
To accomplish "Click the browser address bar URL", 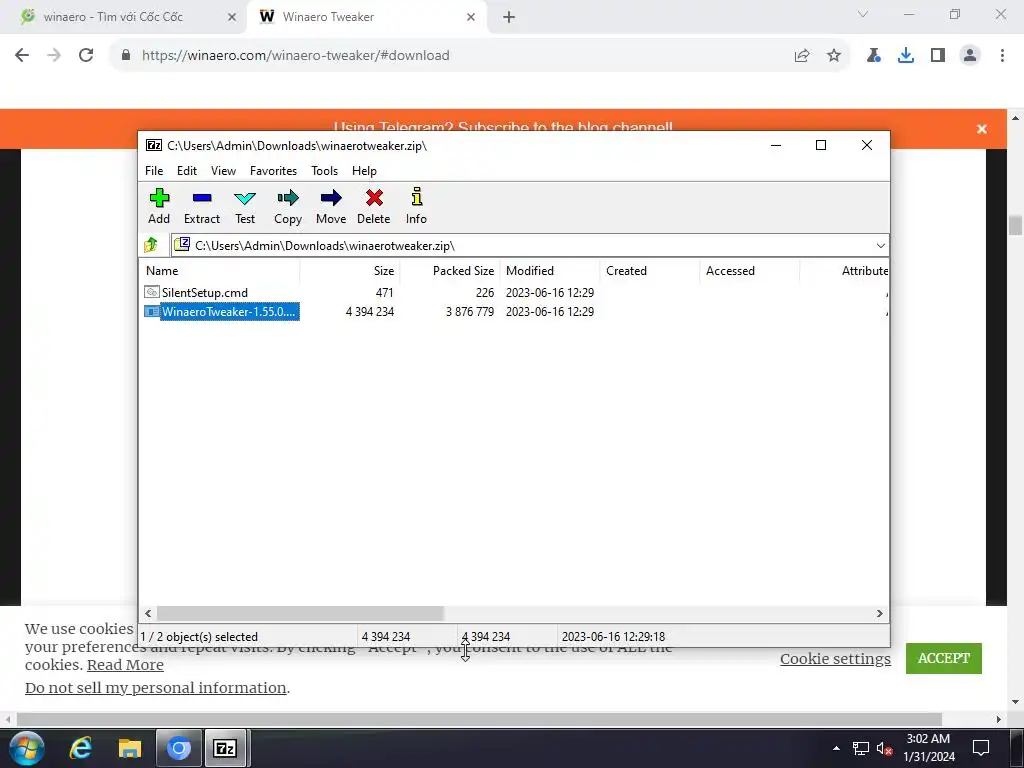I will coord(295,56).
